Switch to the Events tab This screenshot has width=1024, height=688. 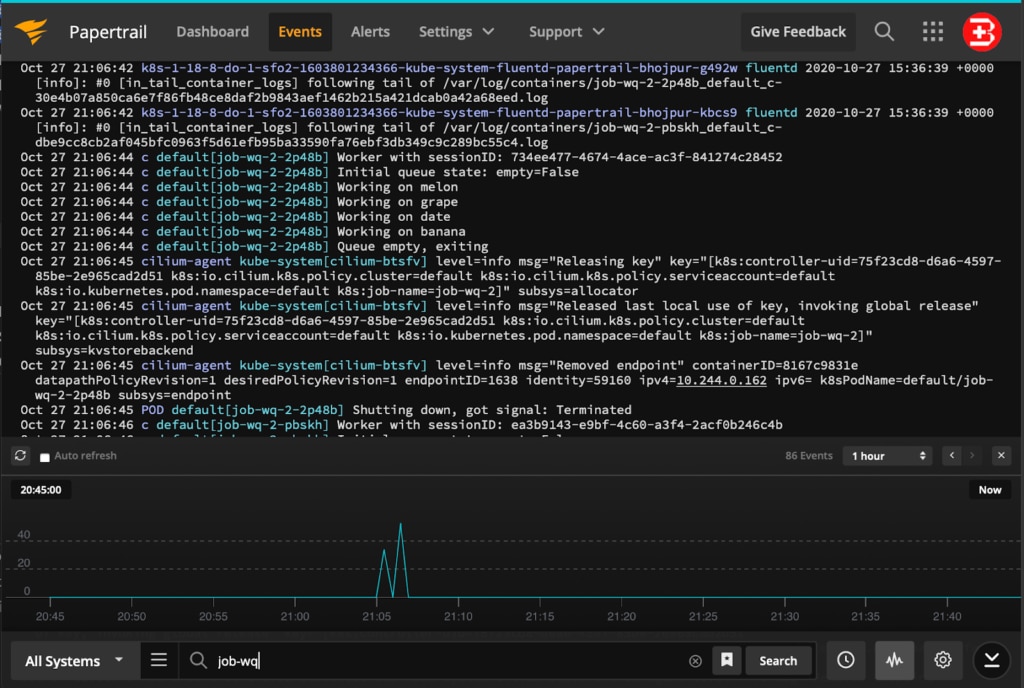(300, 31)
